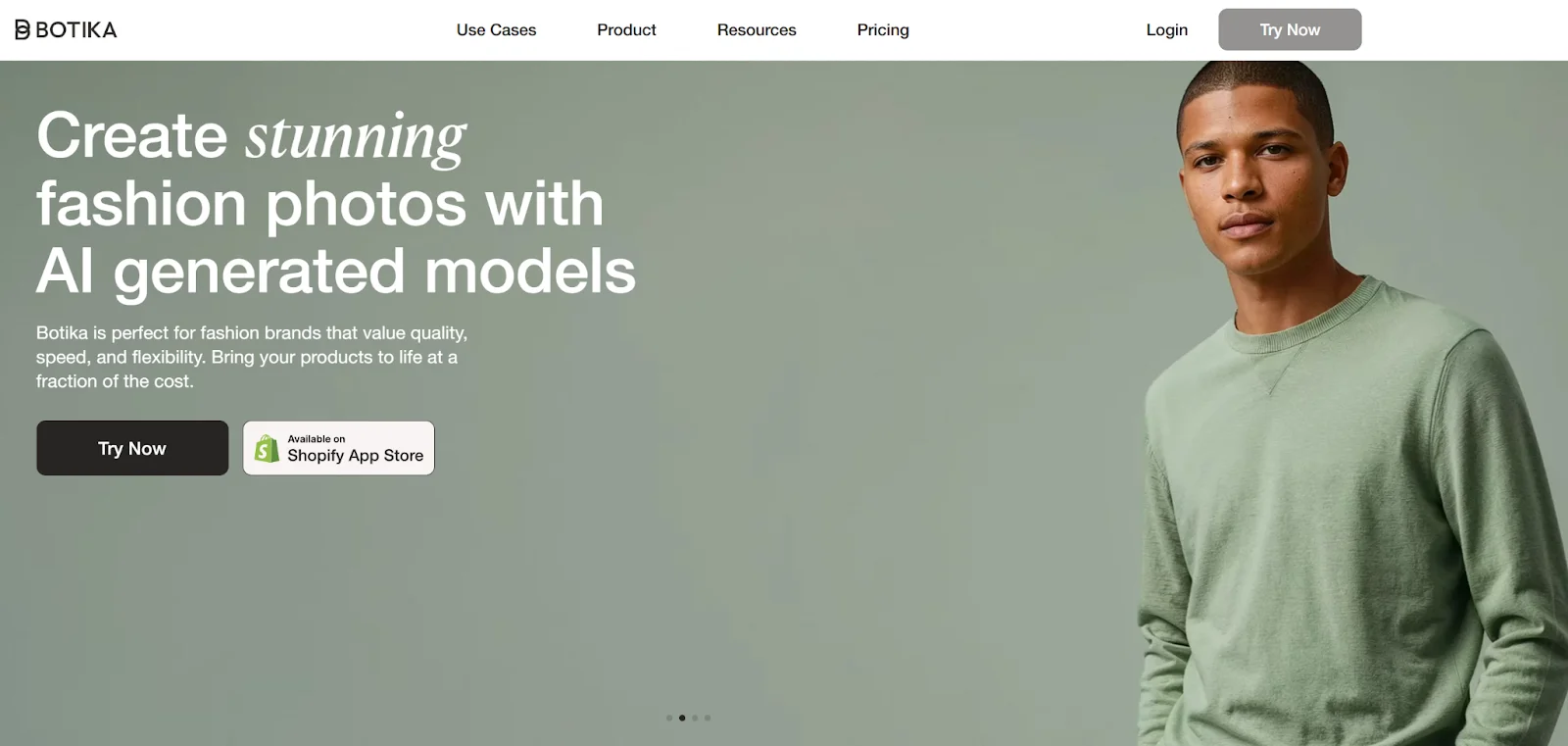Select the active second carousel dot
Image resolution: width=1568 pixels, height=746 pixels.
pos(682,718)
